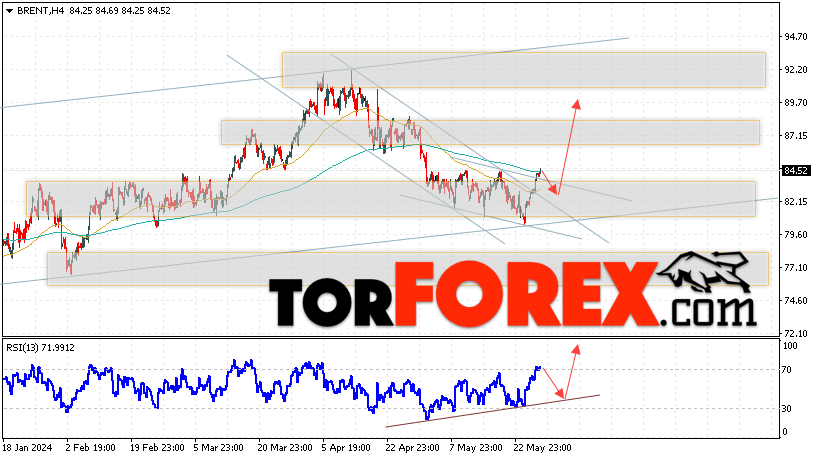
Task: Click the 92.20 price axis label
Action: coord(795,70)
